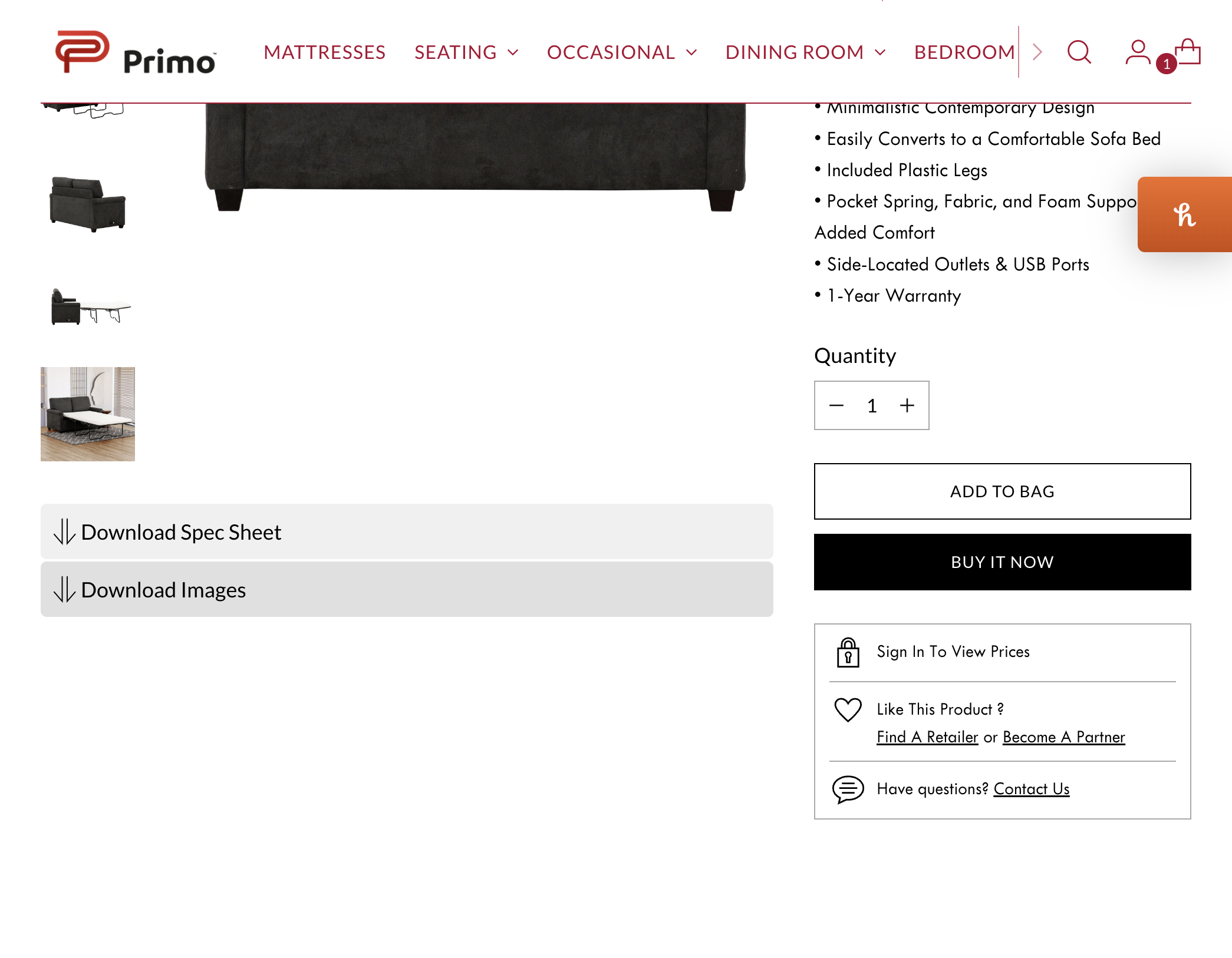1232x958 pixels.
Task: Open the MATTRESSES menu item
Action: [325, 52]
